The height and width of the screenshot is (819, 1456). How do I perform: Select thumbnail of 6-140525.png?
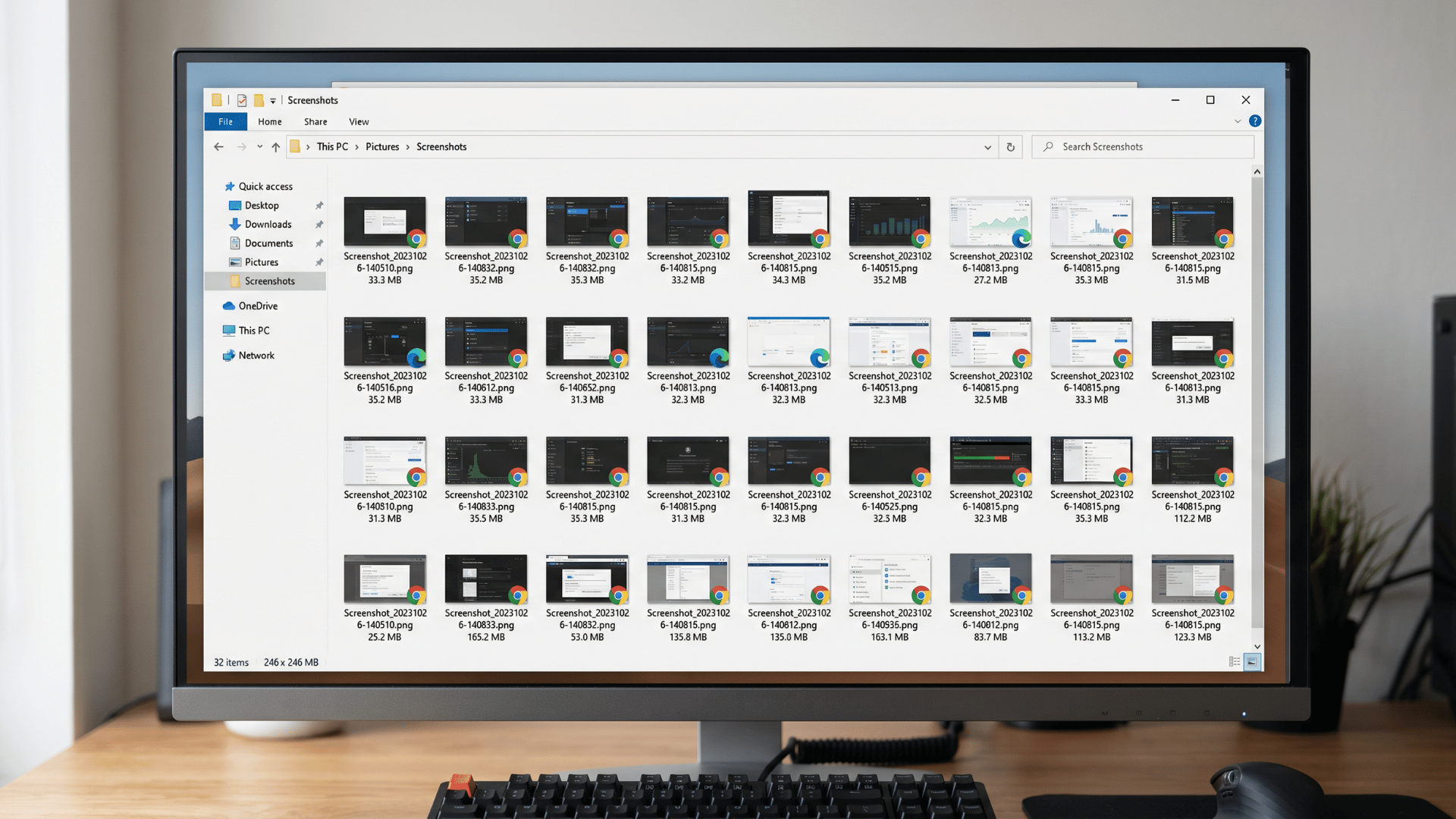pos(890,460)
